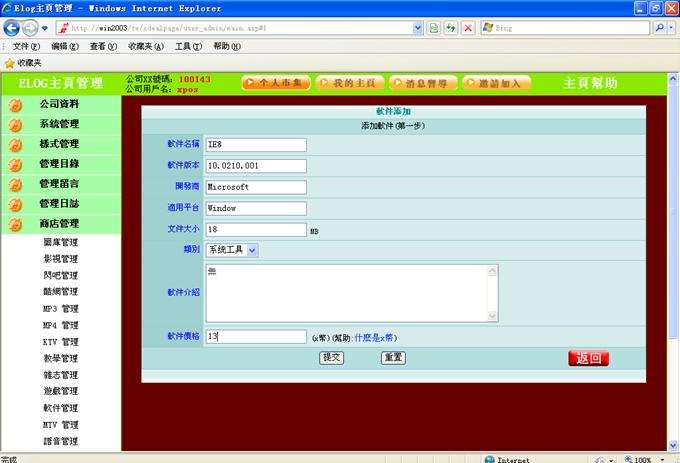Click the 個人市集 navigation button

pyautogui.click(x=276, y=83)
